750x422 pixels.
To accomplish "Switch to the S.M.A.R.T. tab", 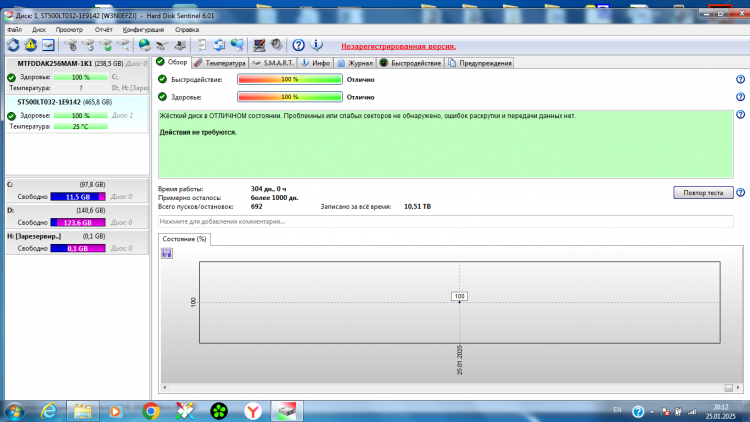I will [273, 63].
